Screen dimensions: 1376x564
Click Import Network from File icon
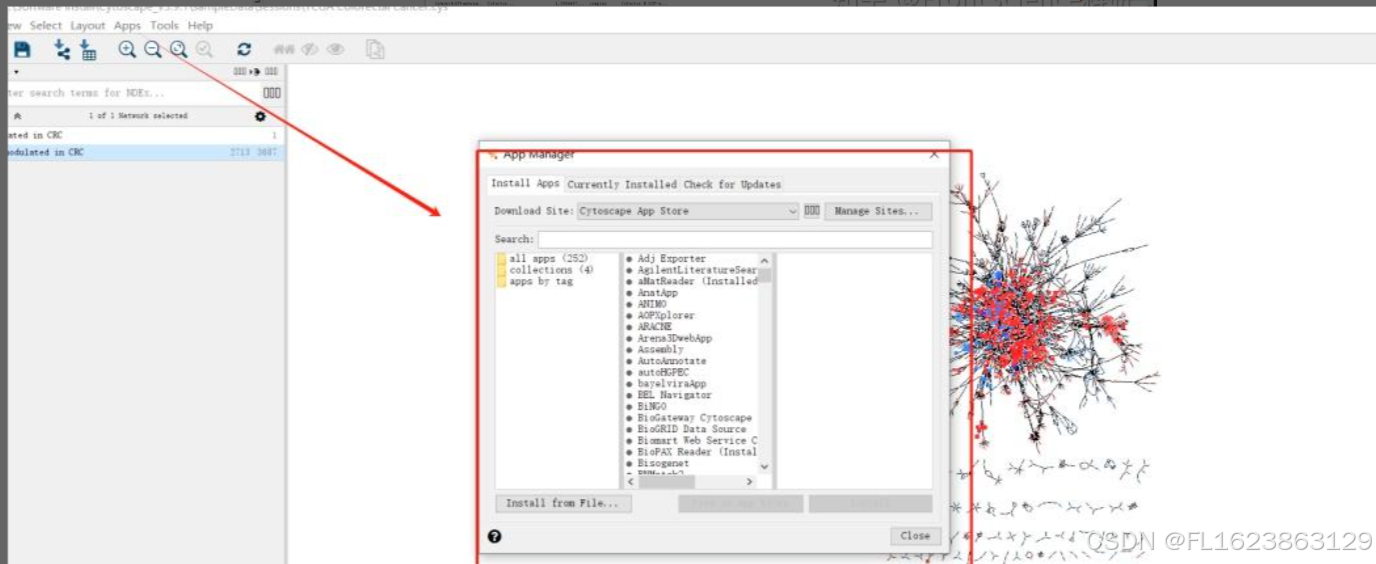[x=62, y=49]
